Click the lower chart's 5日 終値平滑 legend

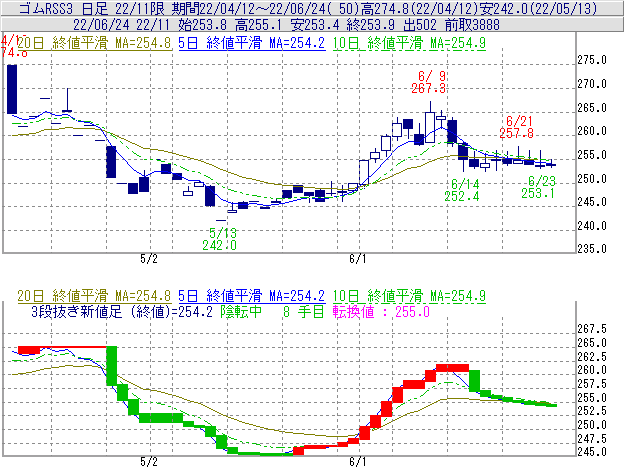point(252,296)
